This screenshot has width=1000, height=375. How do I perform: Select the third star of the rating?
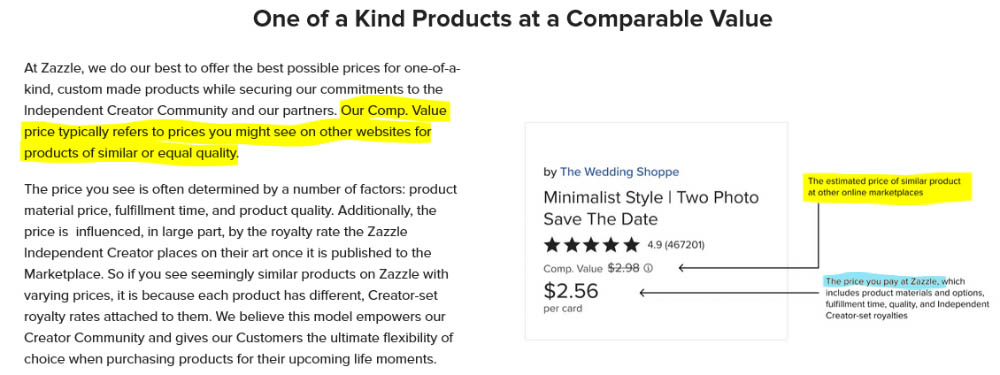tap(591, 244)
